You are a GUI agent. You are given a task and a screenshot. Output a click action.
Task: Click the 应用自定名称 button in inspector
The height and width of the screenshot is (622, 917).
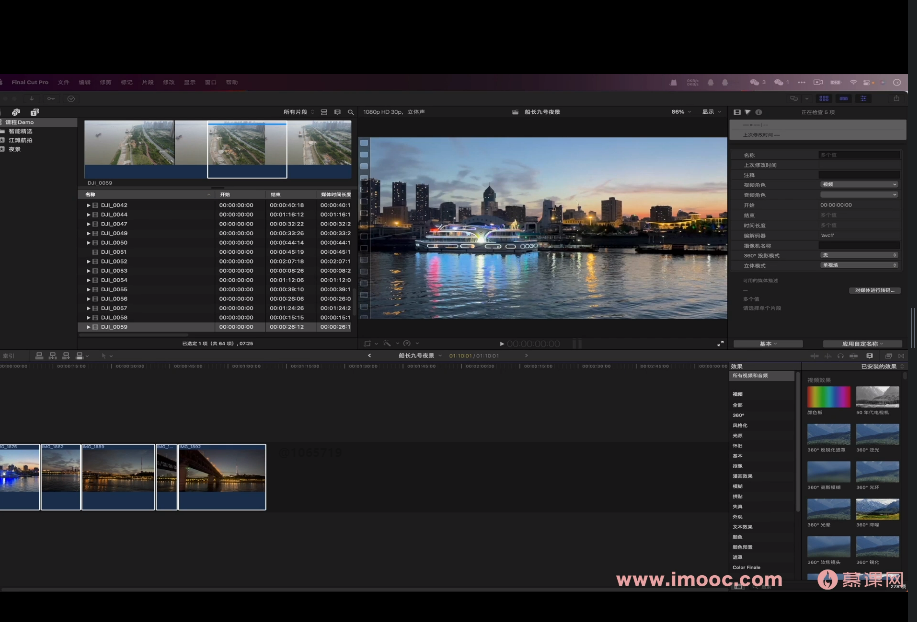pyautogui.click(x=861, y=343)
